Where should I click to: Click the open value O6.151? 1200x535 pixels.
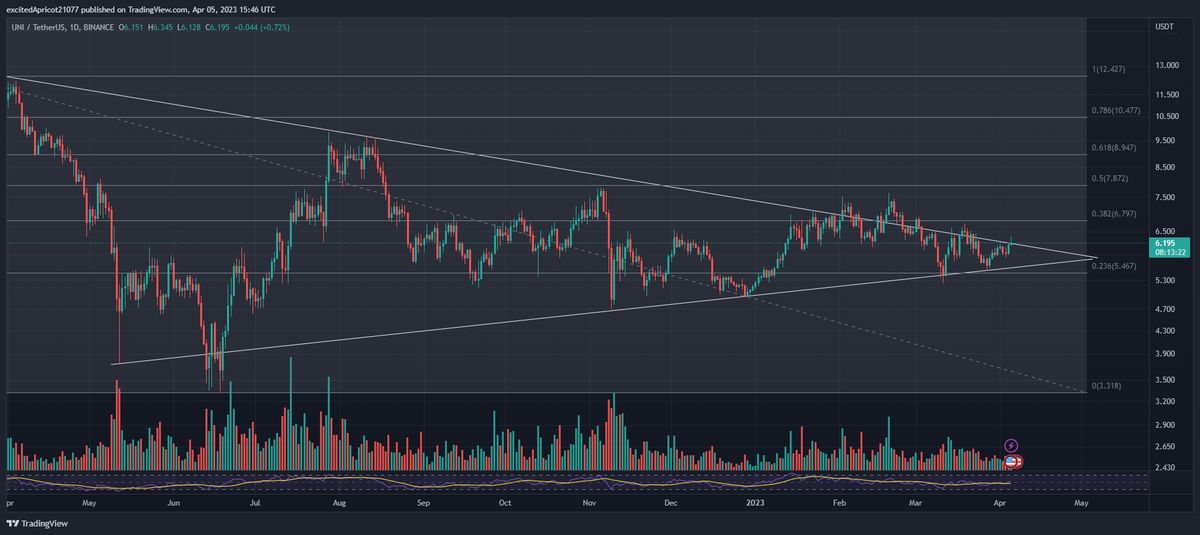[x=133, y=26]
